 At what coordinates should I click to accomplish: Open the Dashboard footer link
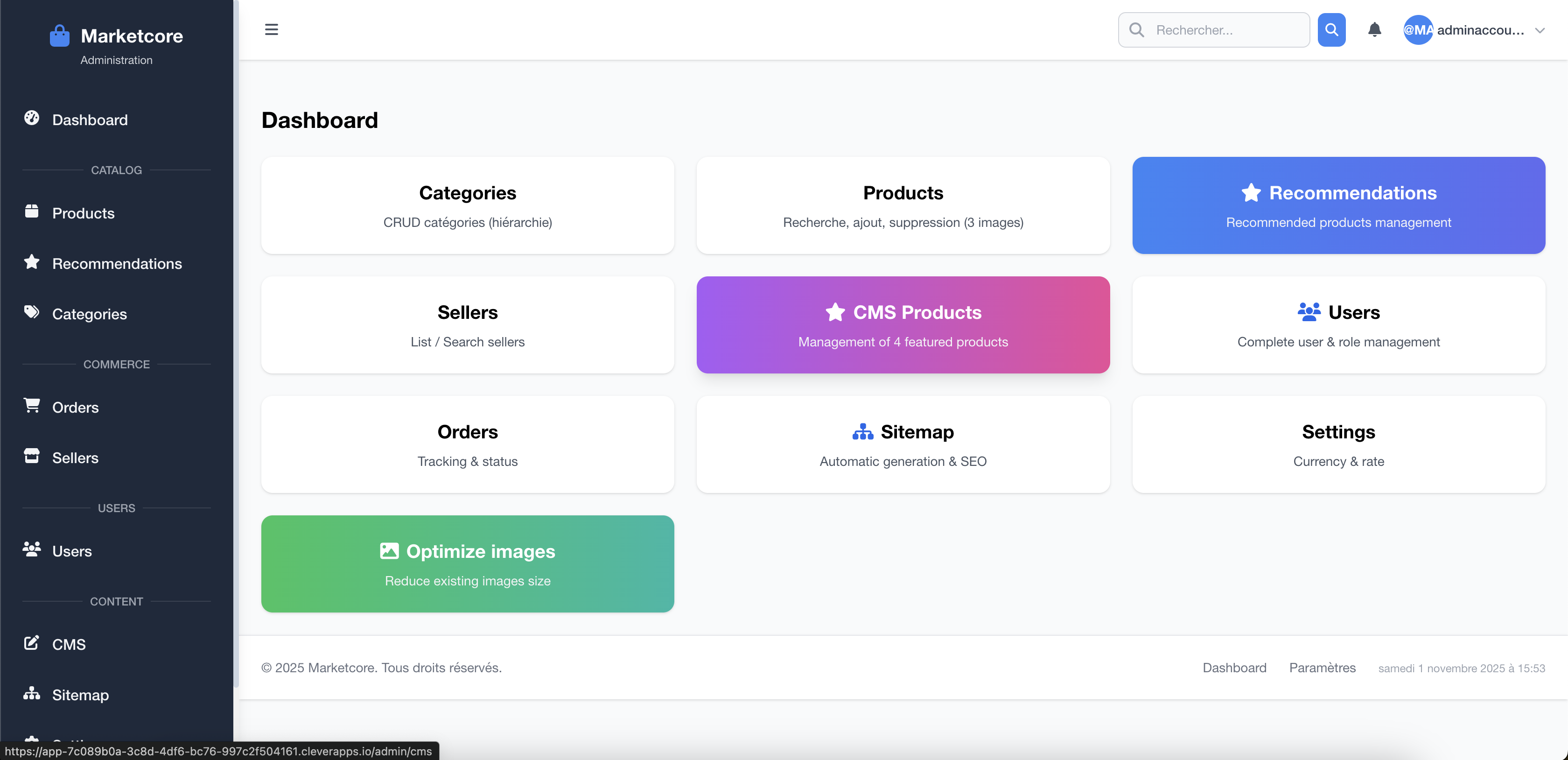[1234, 668]
